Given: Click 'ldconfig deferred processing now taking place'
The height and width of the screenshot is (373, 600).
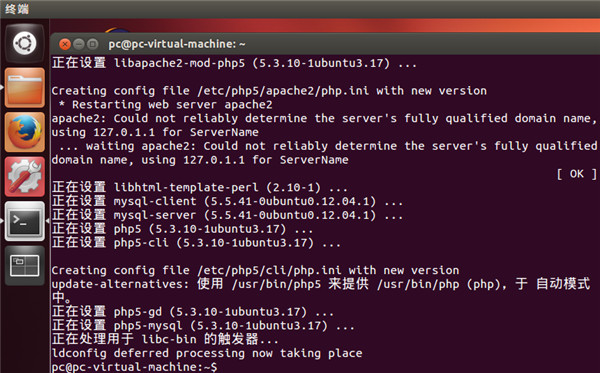Looking at the screenshot, I should point(207,353).
